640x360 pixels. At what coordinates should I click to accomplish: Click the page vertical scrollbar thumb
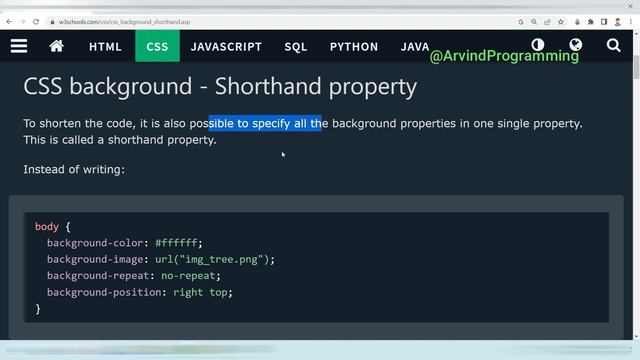[x=636, y=67]
